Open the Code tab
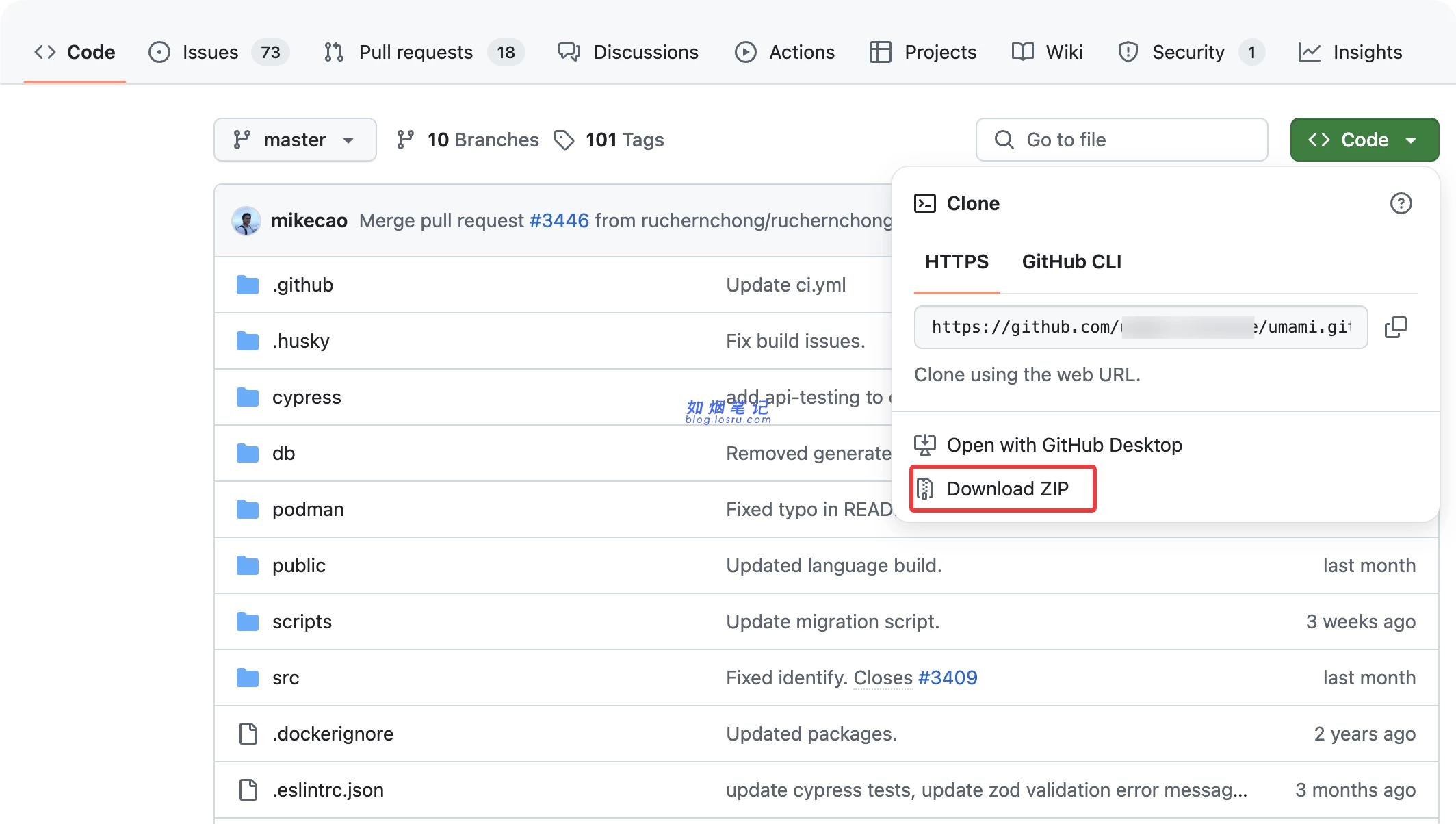 click(75, 52)
